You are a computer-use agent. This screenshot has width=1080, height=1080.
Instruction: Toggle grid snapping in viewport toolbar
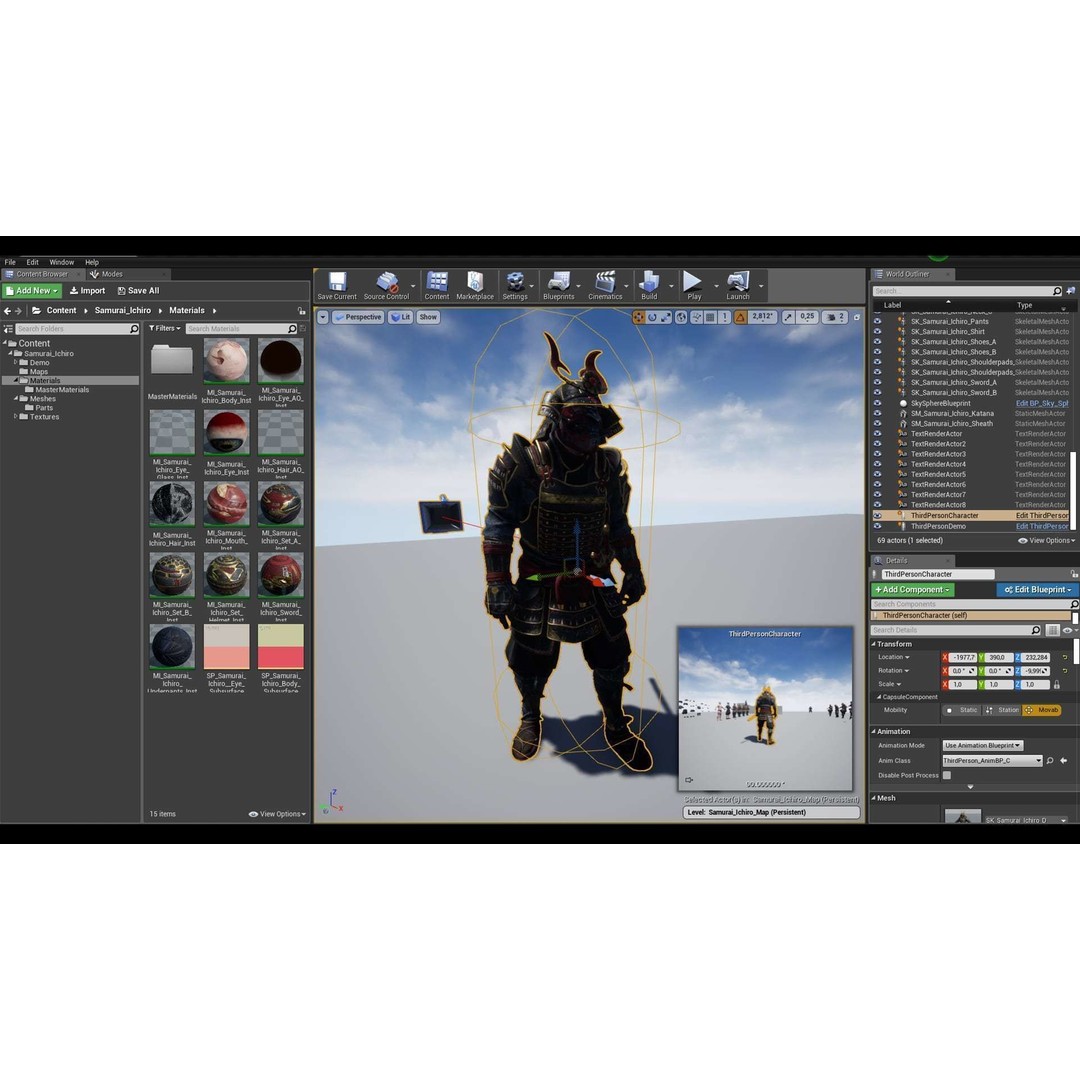pos(710,317)
